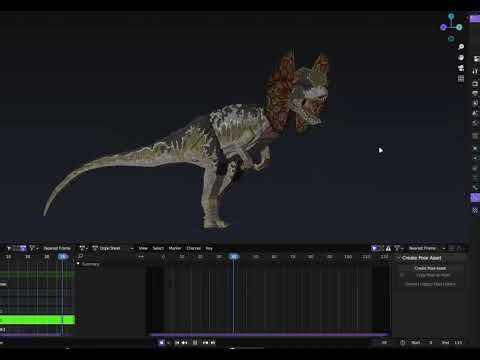Open the Marker menu in the Dope Sheet
480x360 pixels.
175,248
